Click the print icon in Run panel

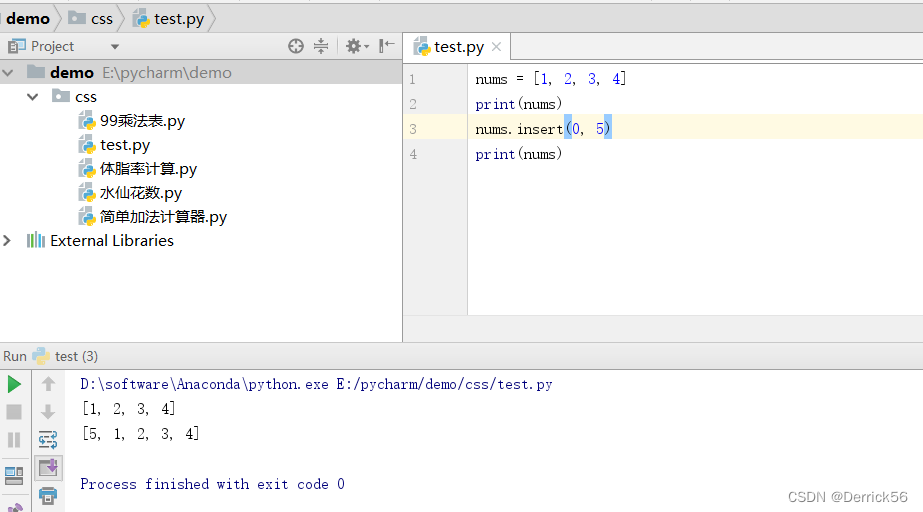pos(48,496)
